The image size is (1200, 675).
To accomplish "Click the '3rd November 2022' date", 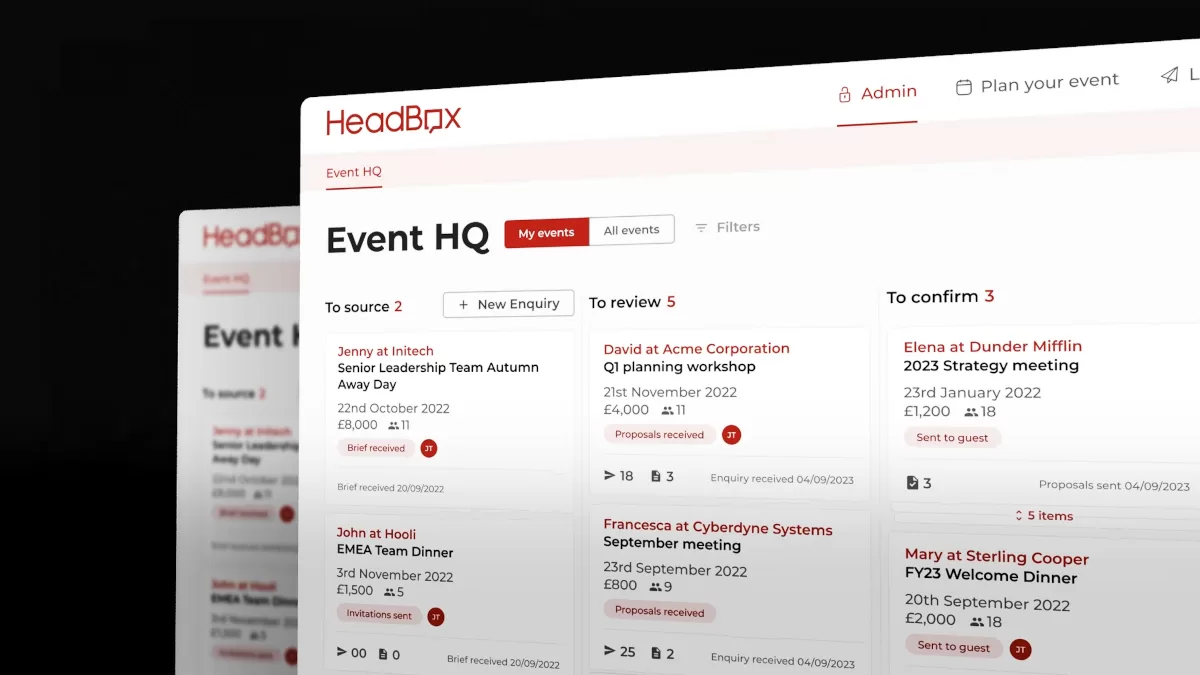I will point(395,575).
